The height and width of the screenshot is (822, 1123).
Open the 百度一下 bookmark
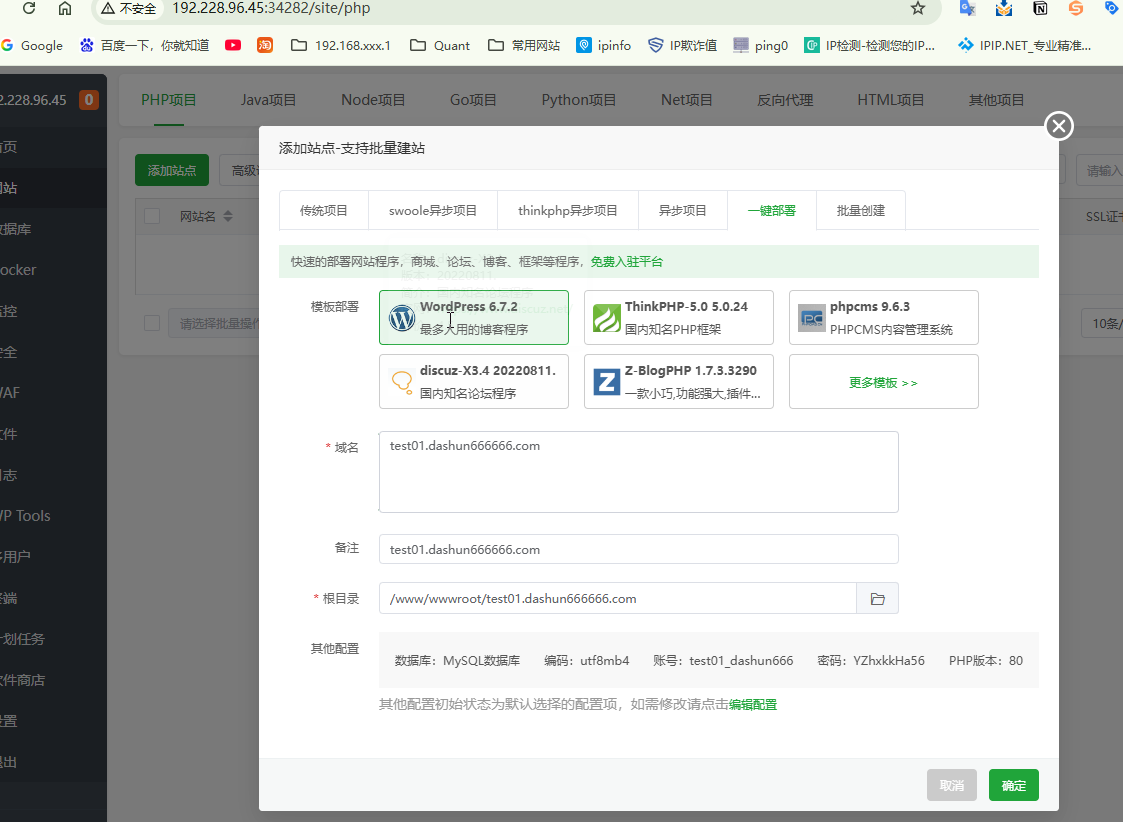(x=145, y=45)
